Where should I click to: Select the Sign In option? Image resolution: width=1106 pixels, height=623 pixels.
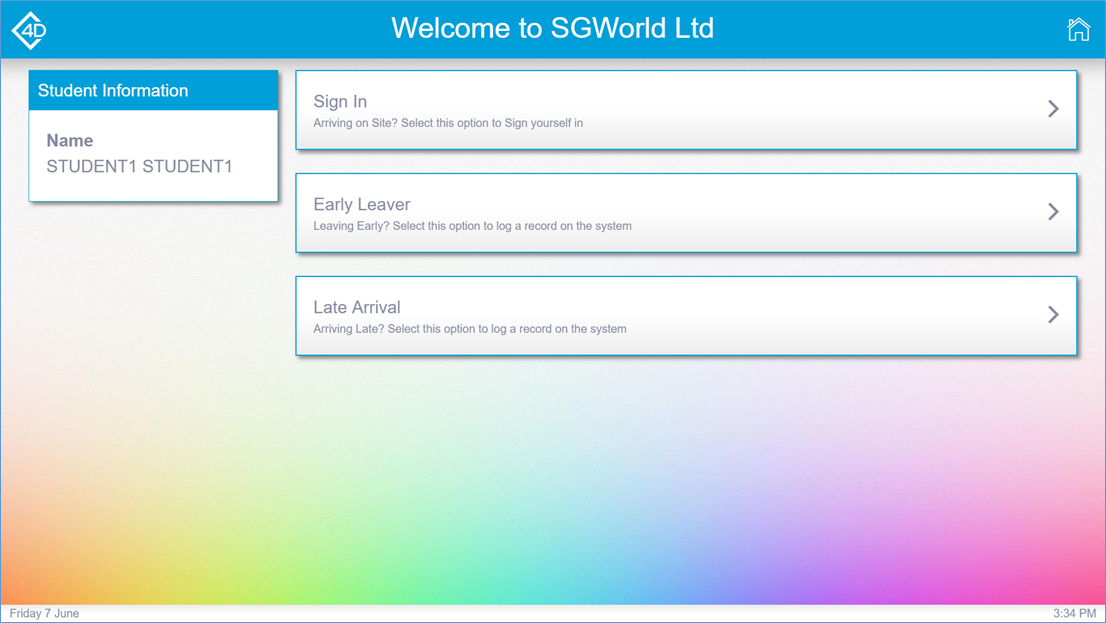pos(686,110)
